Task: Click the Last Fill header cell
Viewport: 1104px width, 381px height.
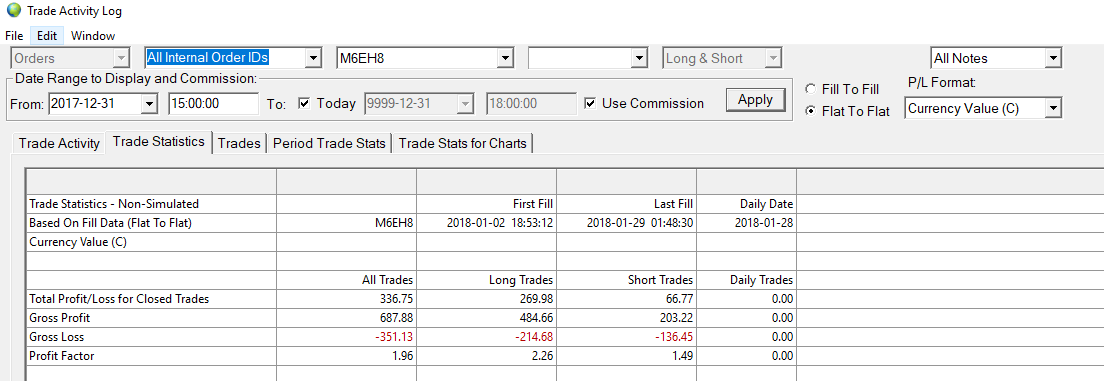Action: (627, 204)
